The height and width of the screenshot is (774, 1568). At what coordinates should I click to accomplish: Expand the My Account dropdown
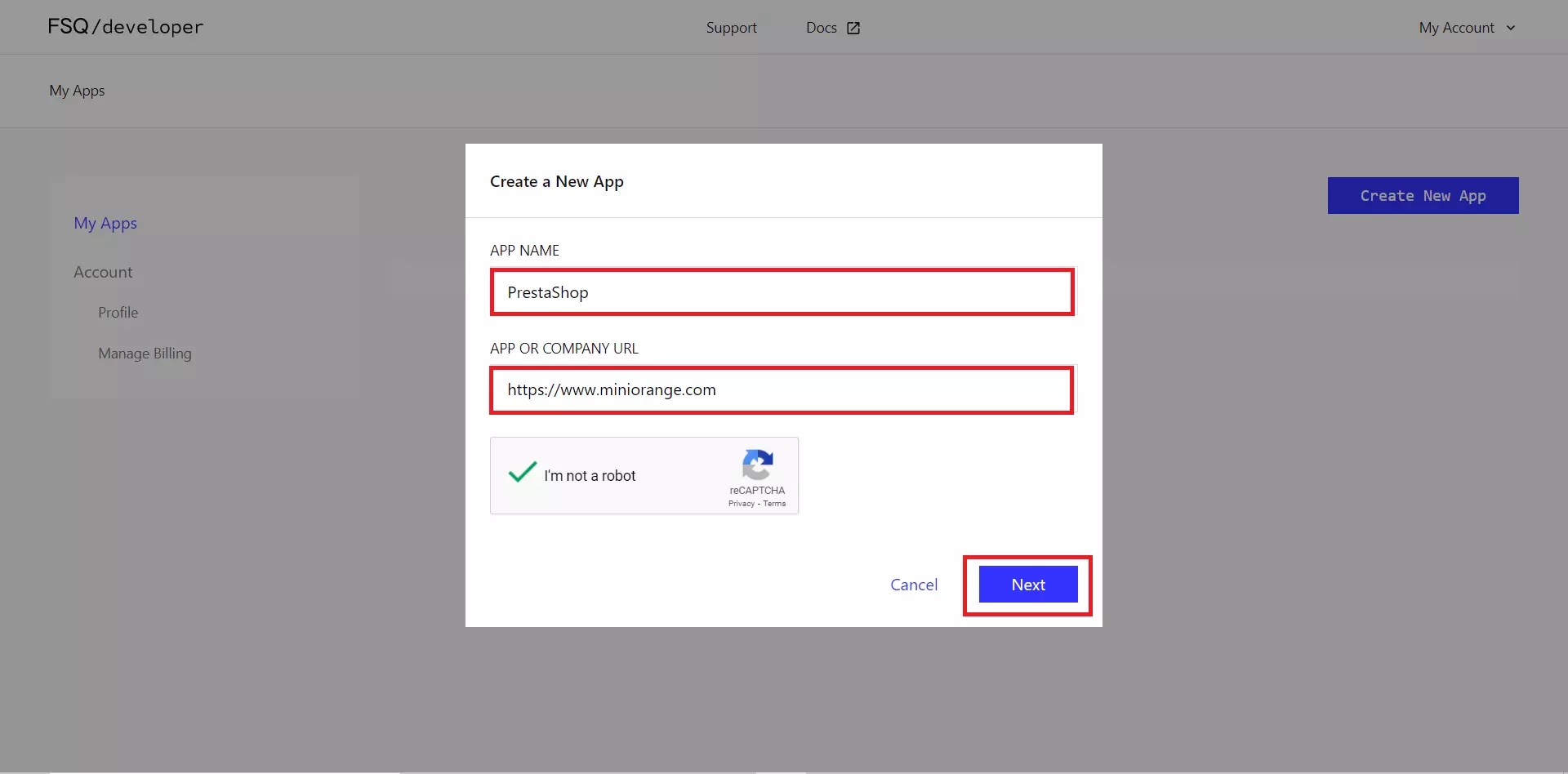click(1467, 28)
